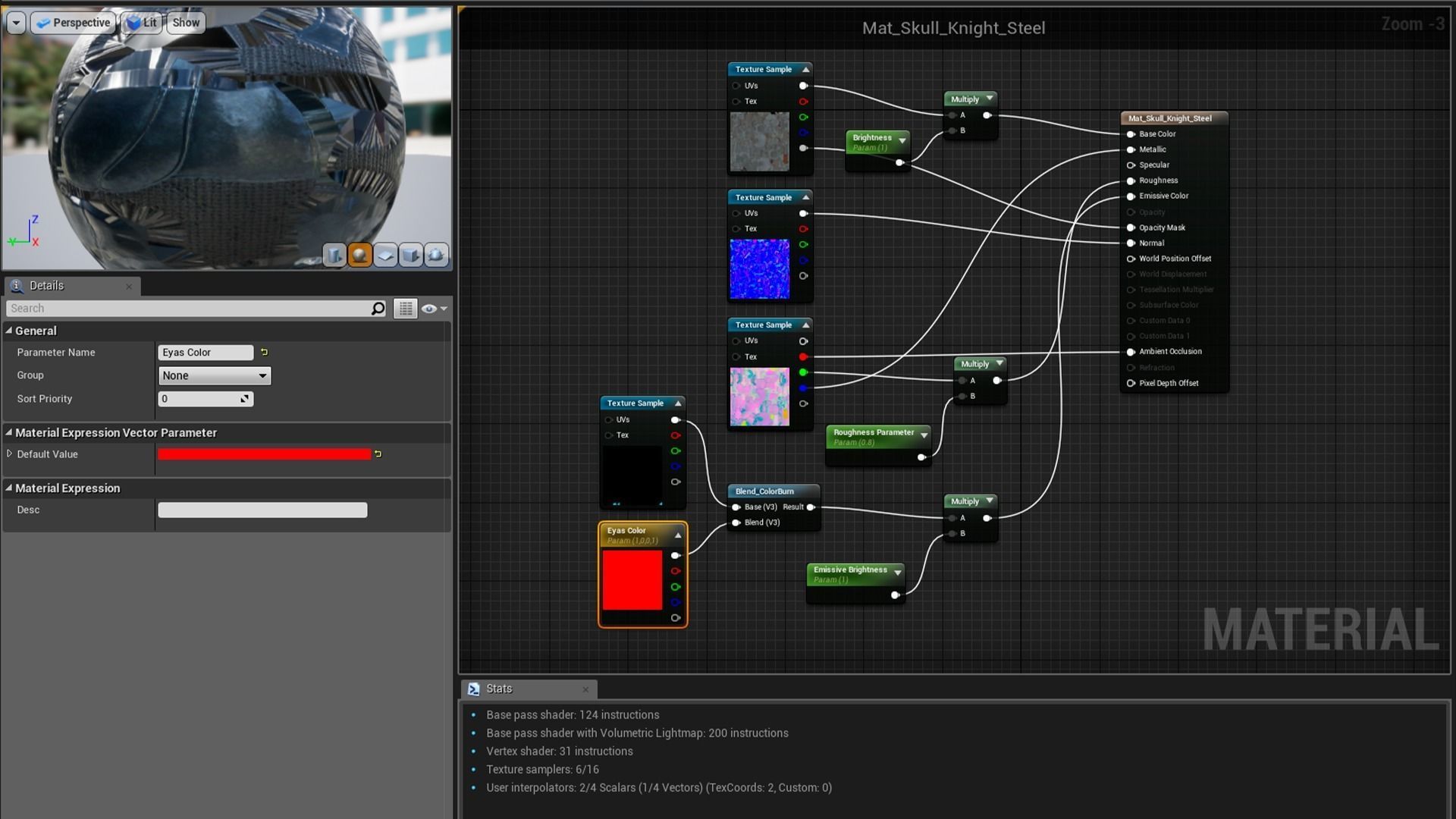Viewport: 1456px width, 819px height.
Task: Open the Group dropdown set to None
Action: (215, 376)
